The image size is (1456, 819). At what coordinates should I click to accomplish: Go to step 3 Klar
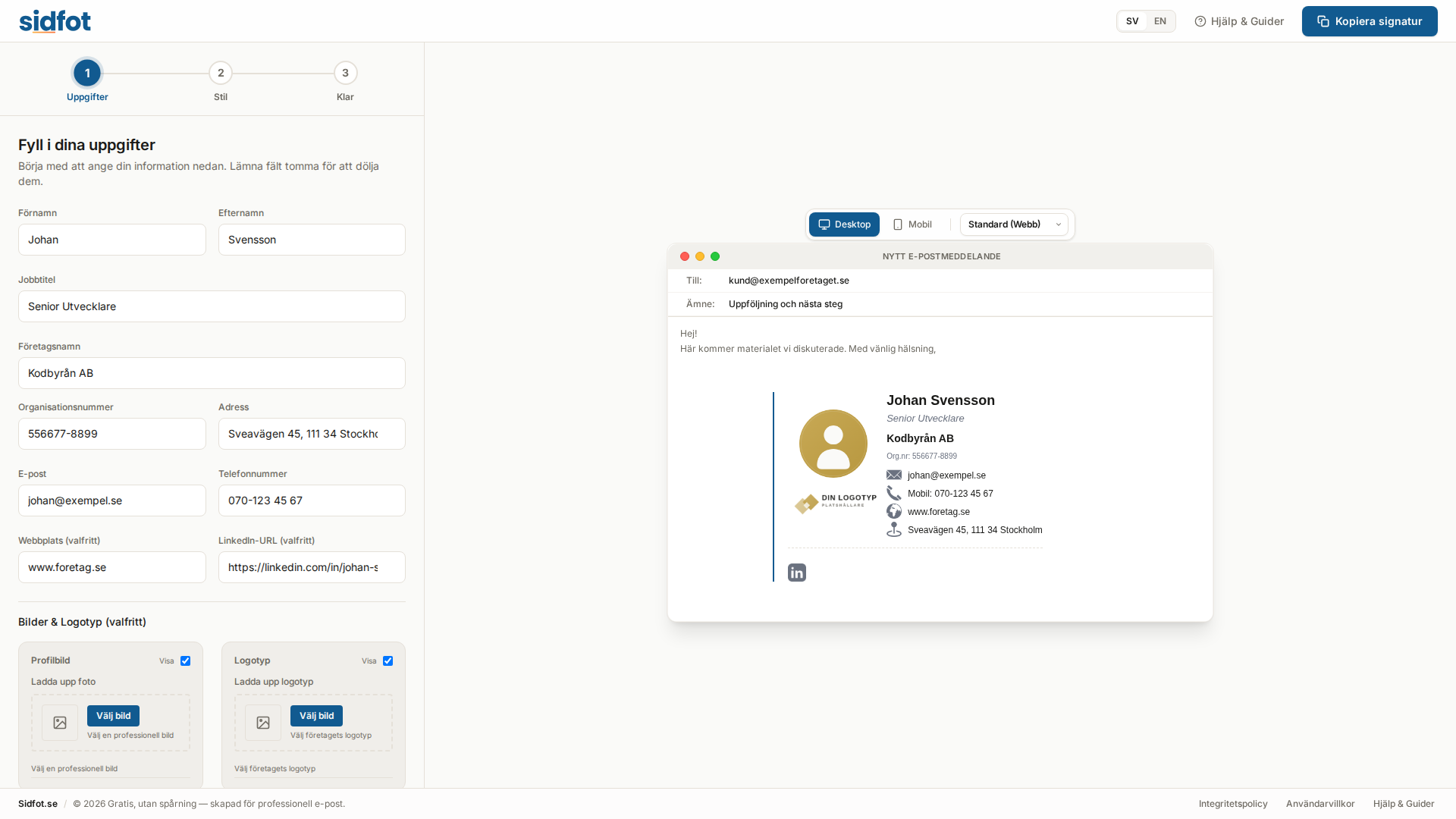coord(345,73)
